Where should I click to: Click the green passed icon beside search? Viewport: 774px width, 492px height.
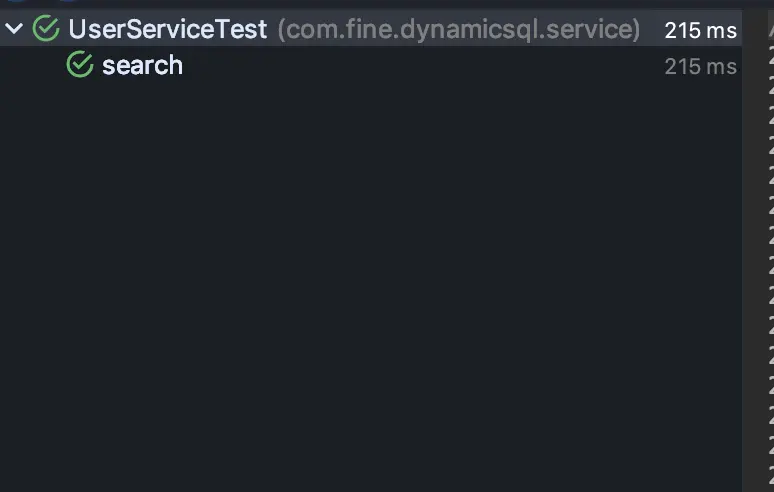coord(79,66)
